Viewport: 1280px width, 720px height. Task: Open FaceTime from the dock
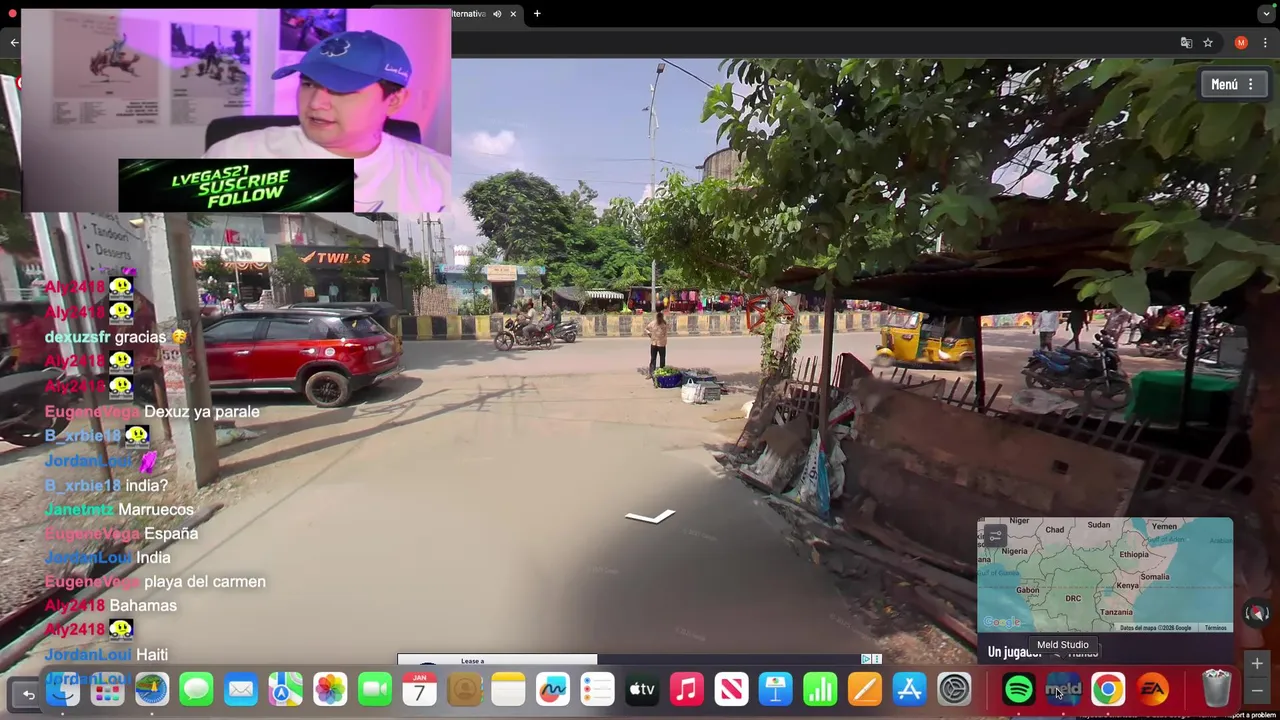375,690
